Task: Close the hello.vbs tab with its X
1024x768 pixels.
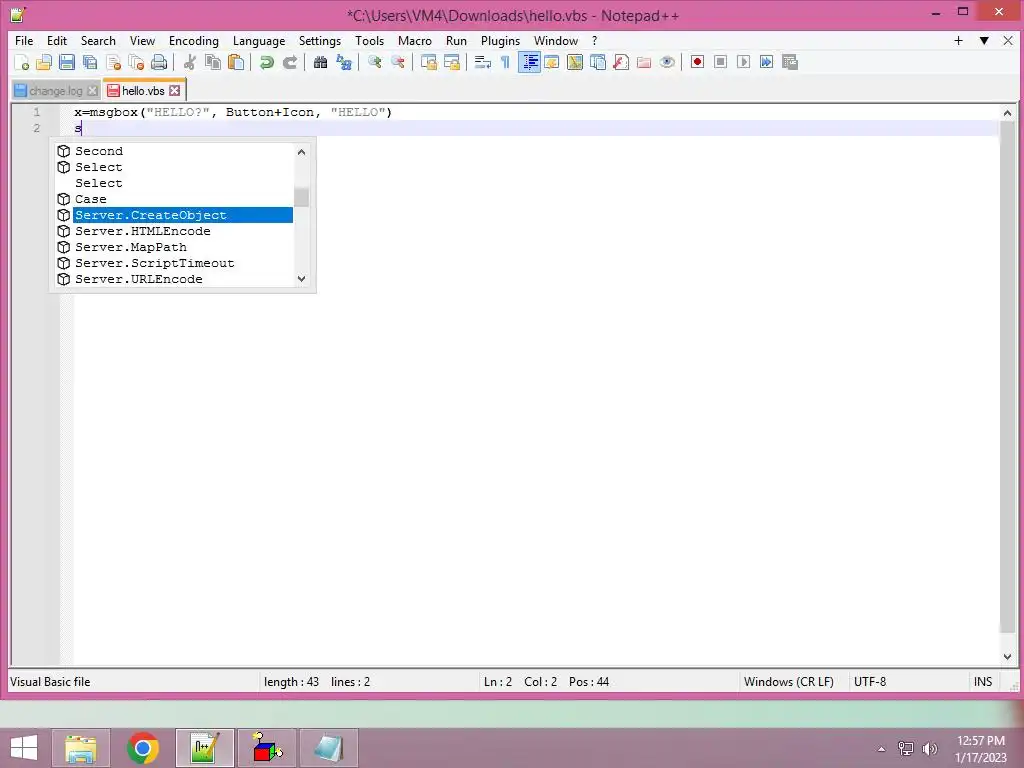Action: tap(175, 90)
